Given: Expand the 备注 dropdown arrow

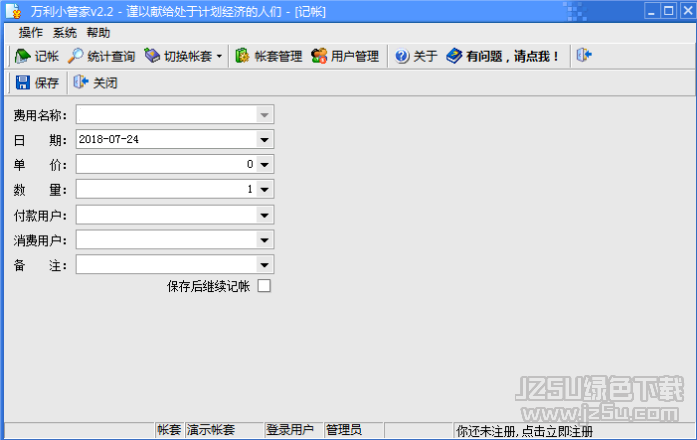Looking at the screenshot, I should 264,265.
